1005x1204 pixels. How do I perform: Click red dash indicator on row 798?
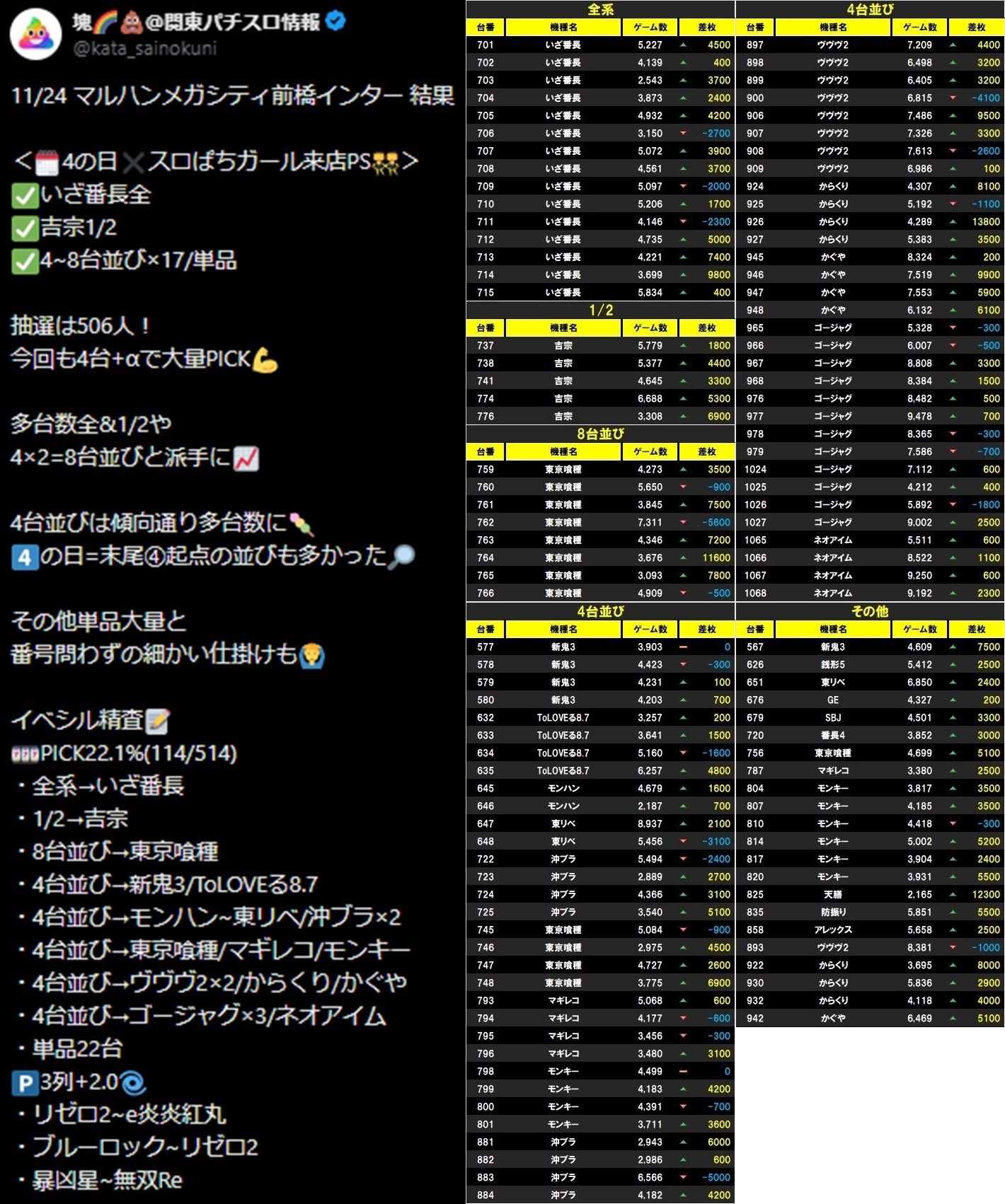[683, 1071]
